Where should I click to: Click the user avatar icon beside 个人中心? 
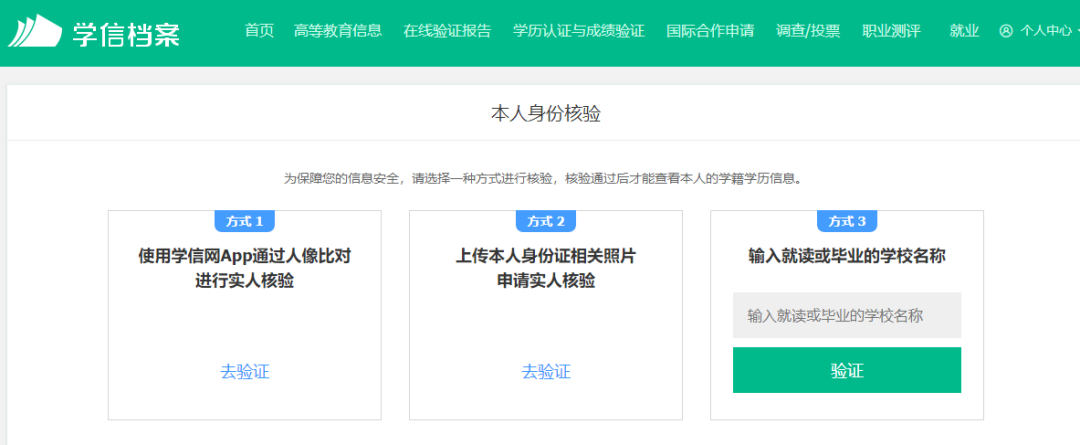[x=1005, y=31]
